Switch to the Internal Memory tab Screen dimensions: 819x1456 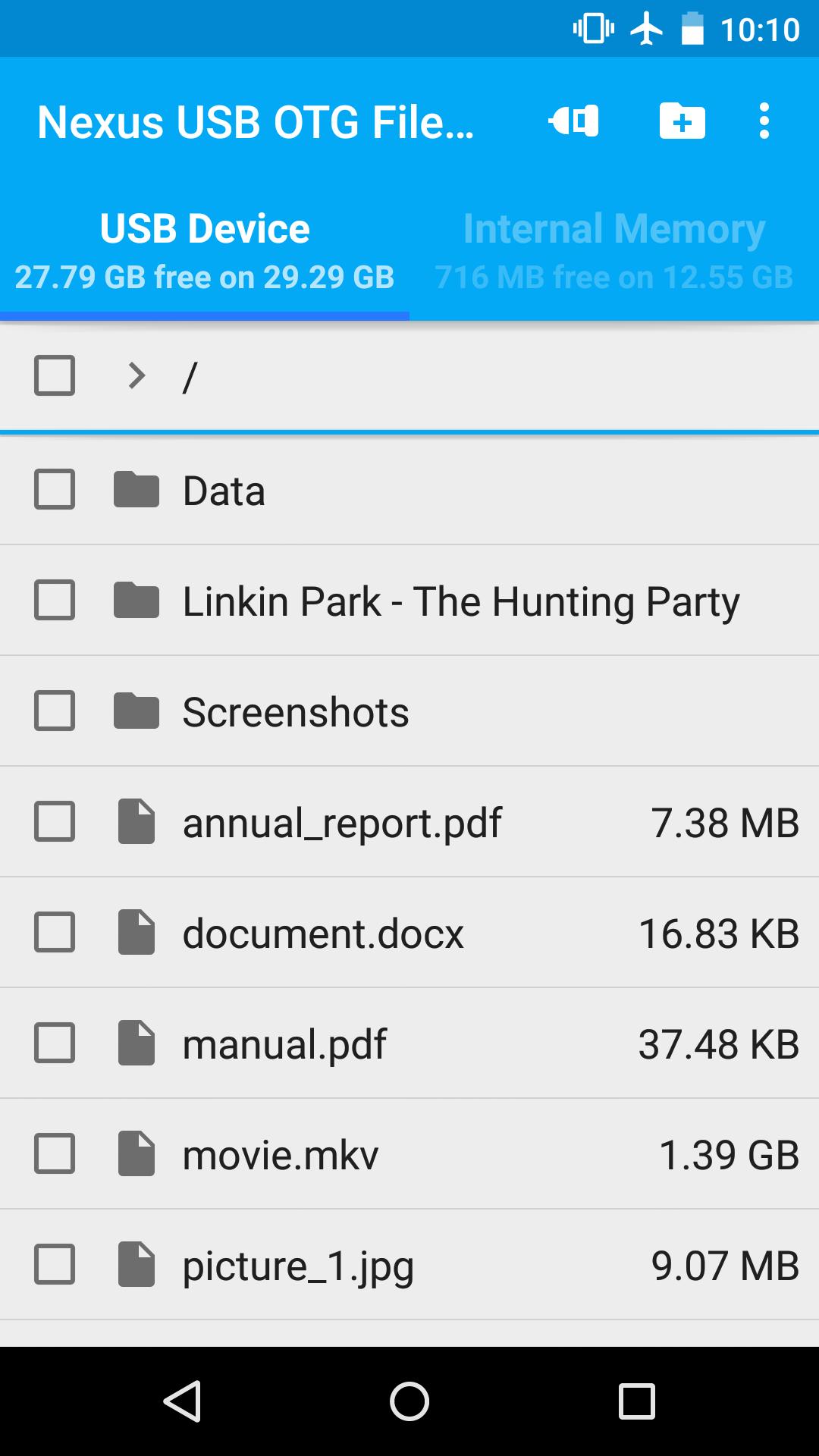pyautogui.click(x=613, y=250)
